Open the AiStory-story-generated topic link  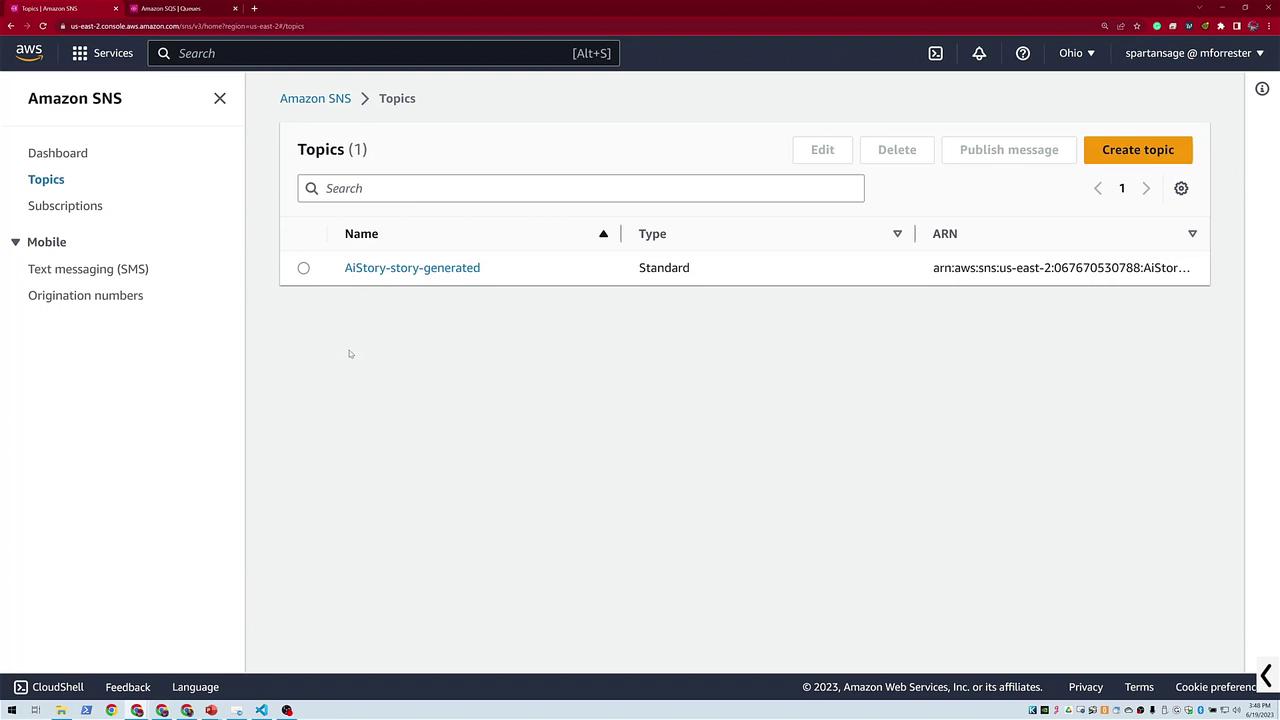pos(412,268)
